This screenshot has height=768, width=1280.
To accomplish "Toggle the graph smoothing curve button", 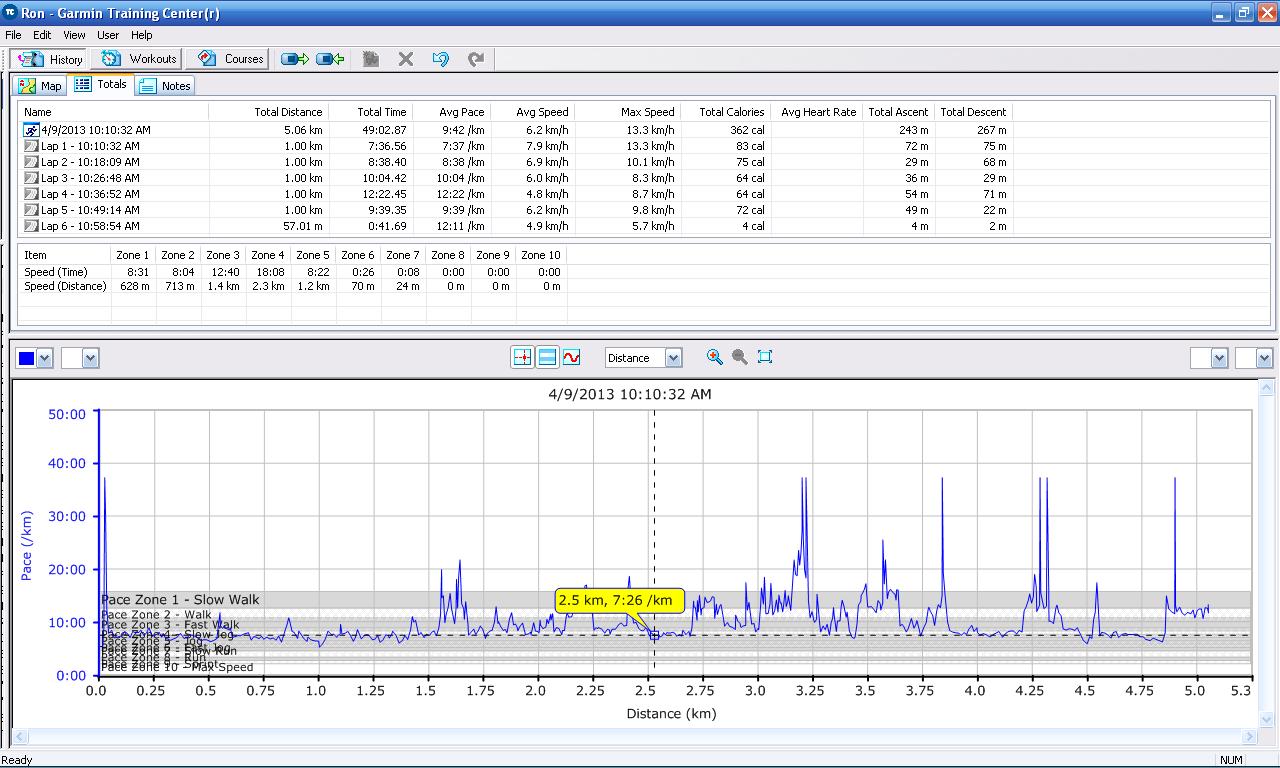I will coord(571,357).
